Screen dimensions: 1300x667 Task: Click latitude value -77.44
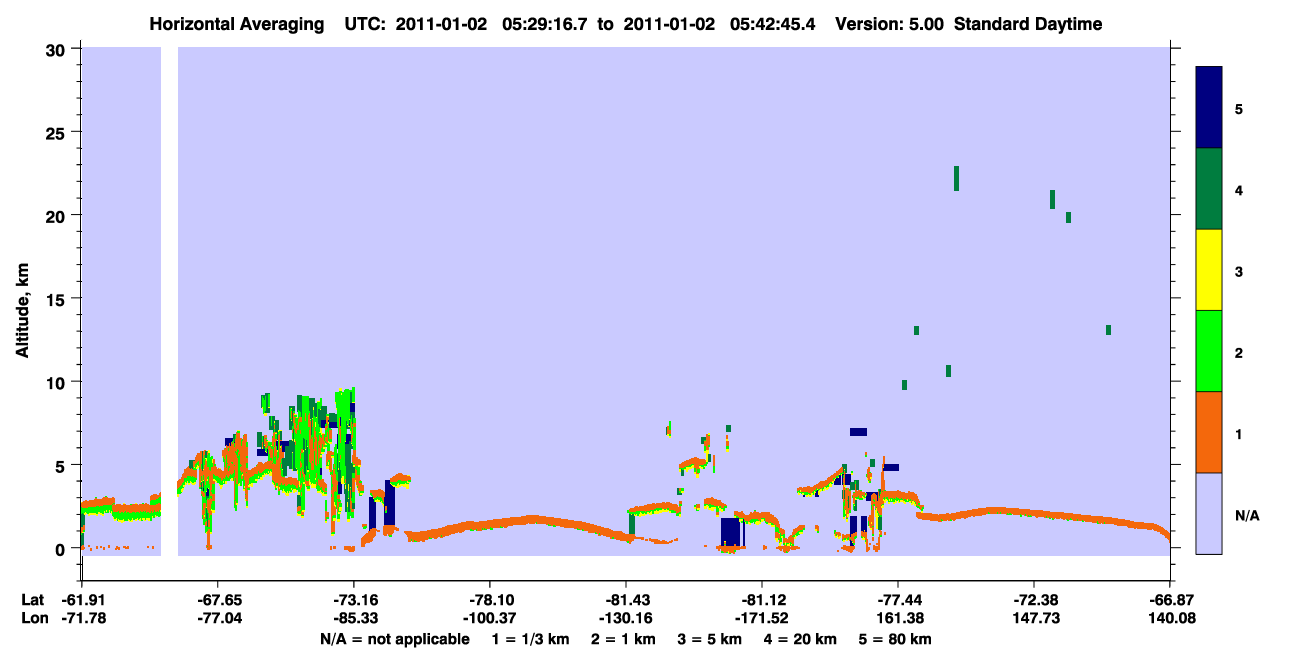click(x=897, y=600)
